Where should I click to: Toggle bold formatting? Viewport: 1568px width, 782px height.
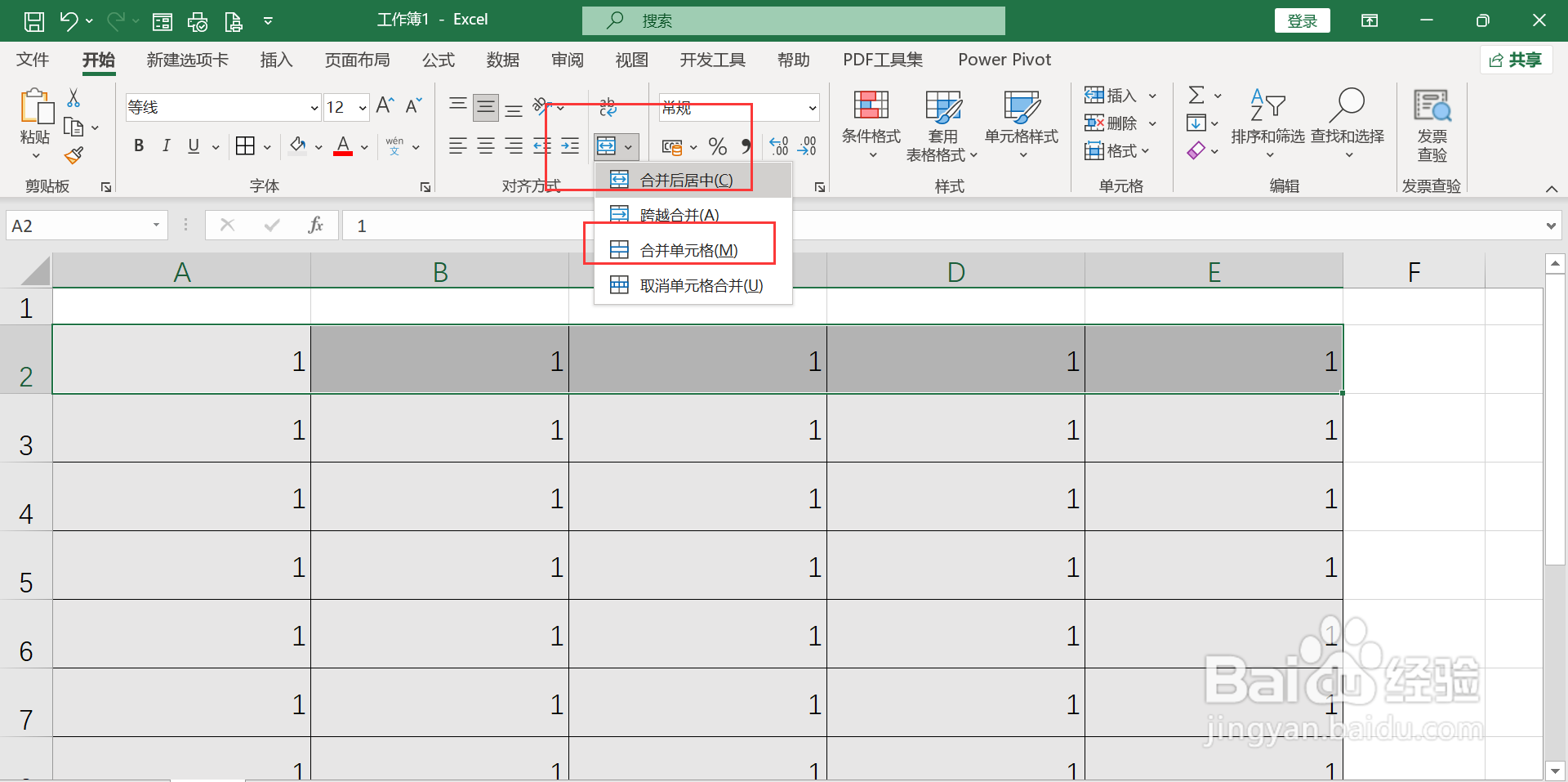tap(138, 146)
